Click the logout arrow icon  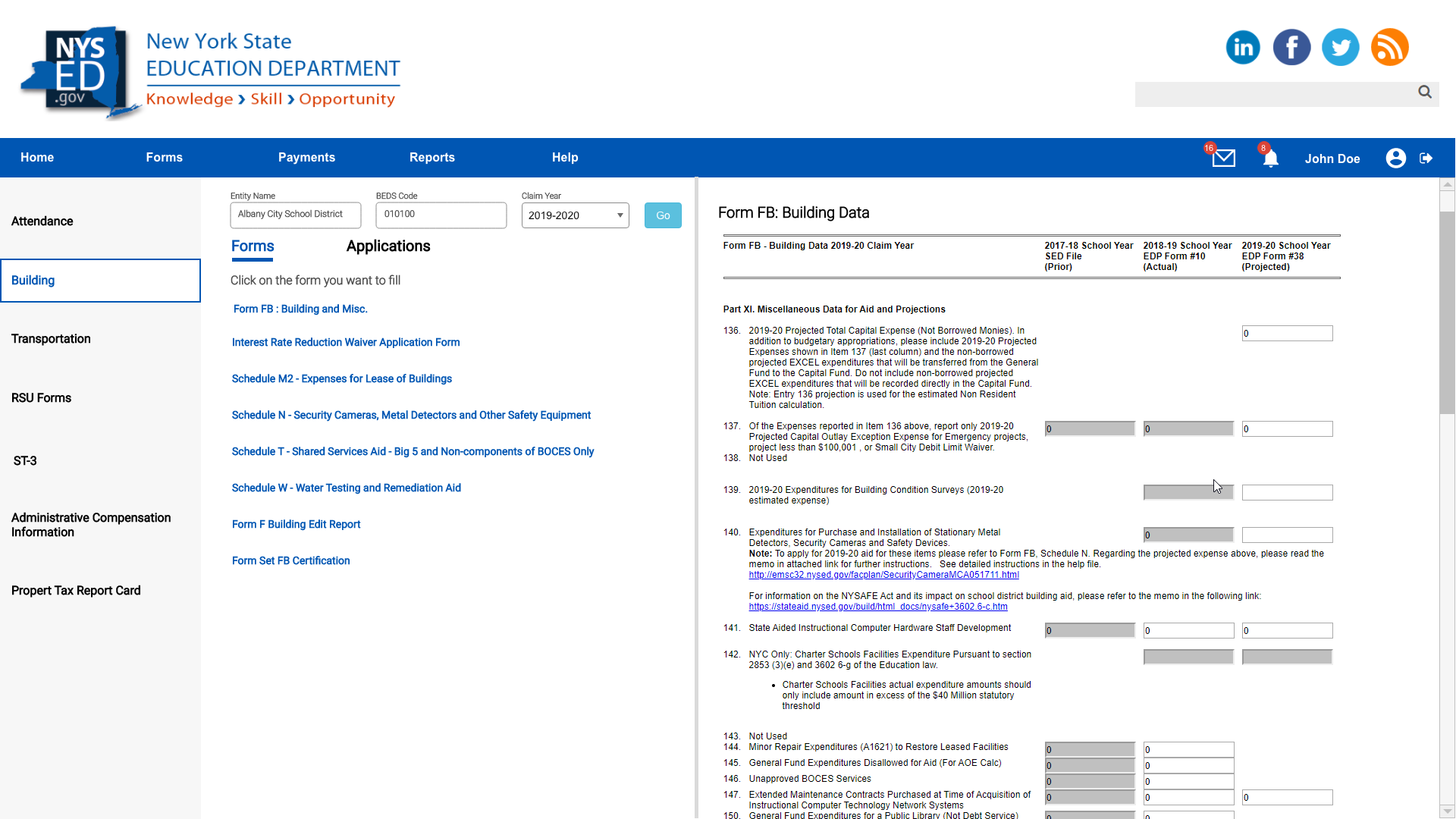coord(1426,158)
